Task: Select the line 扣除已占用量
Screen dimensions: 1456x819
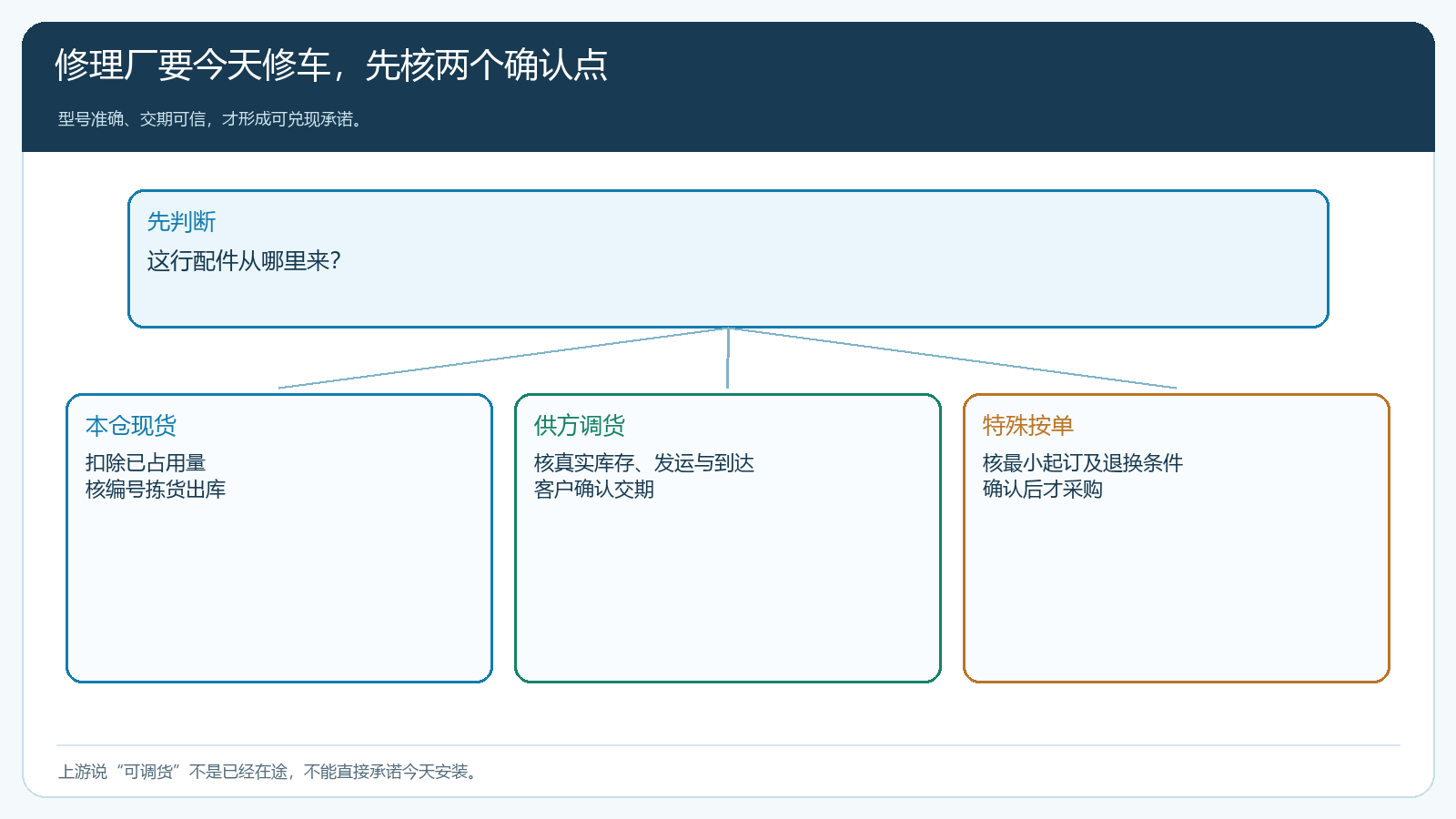Action: pos(146,463)
